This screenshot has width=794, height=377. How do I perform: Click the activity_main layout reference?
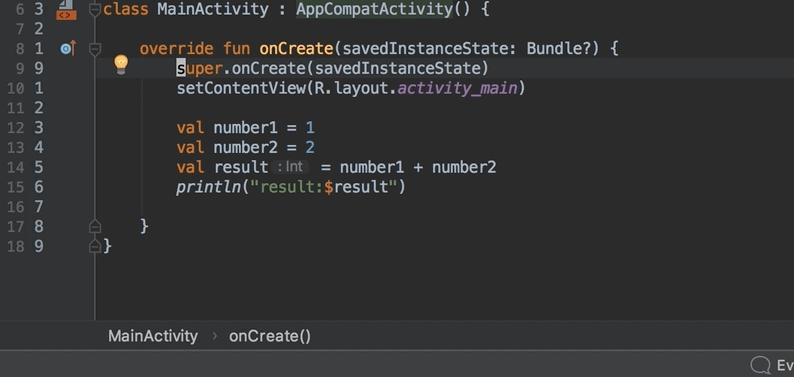point(457,88)
